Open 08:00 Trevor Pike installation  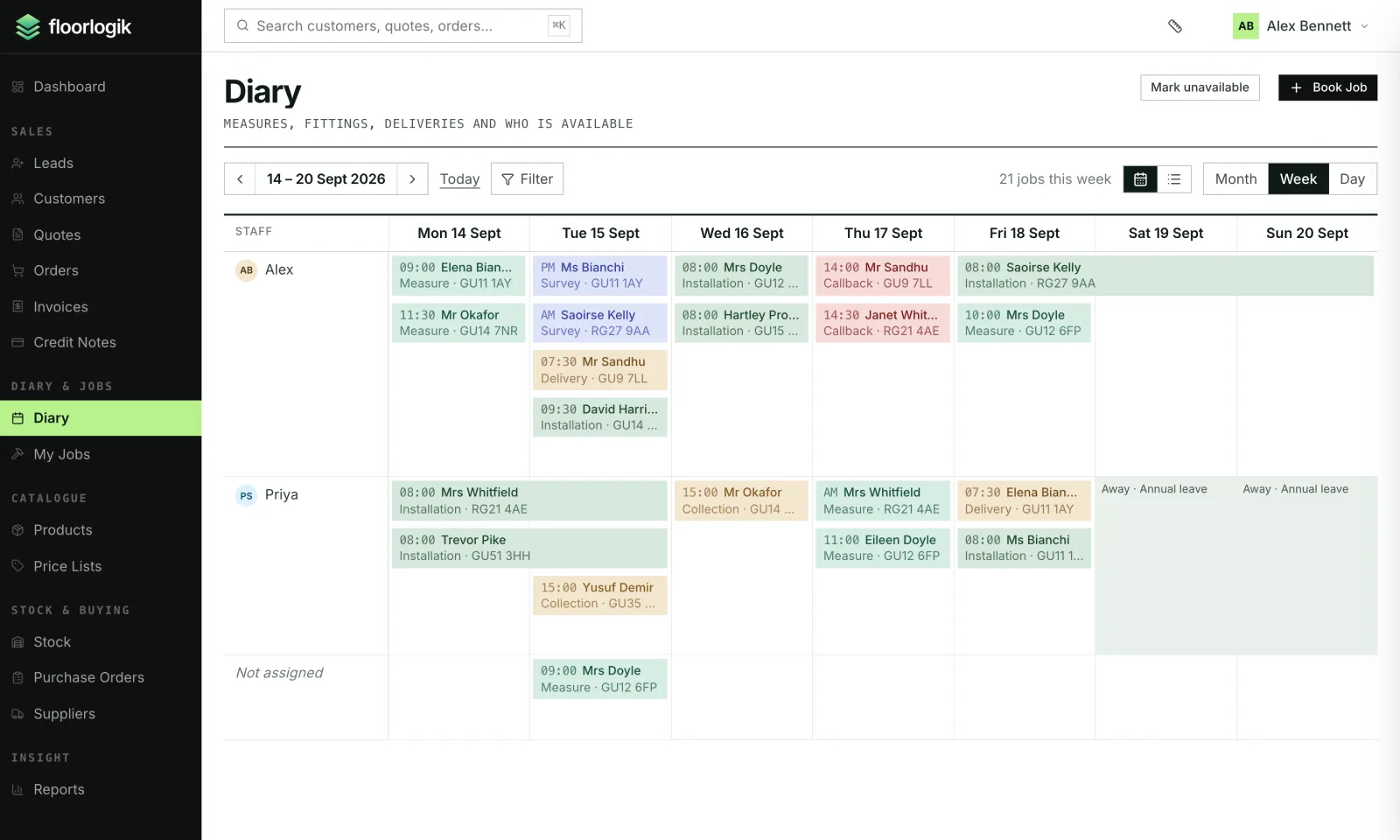tap(529, 548)
